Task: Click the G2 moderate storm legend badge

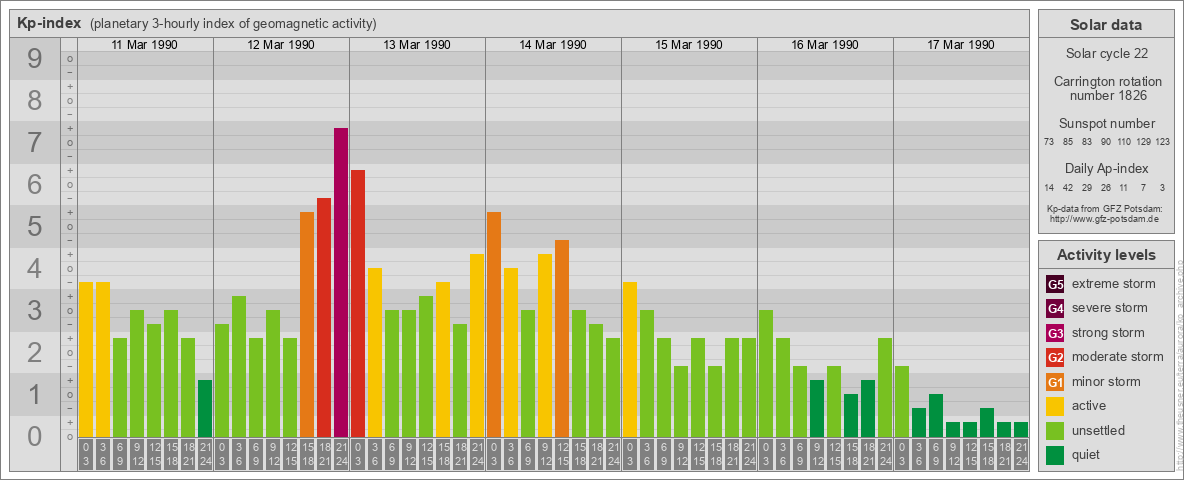Action: click(x=1055, y=357)
